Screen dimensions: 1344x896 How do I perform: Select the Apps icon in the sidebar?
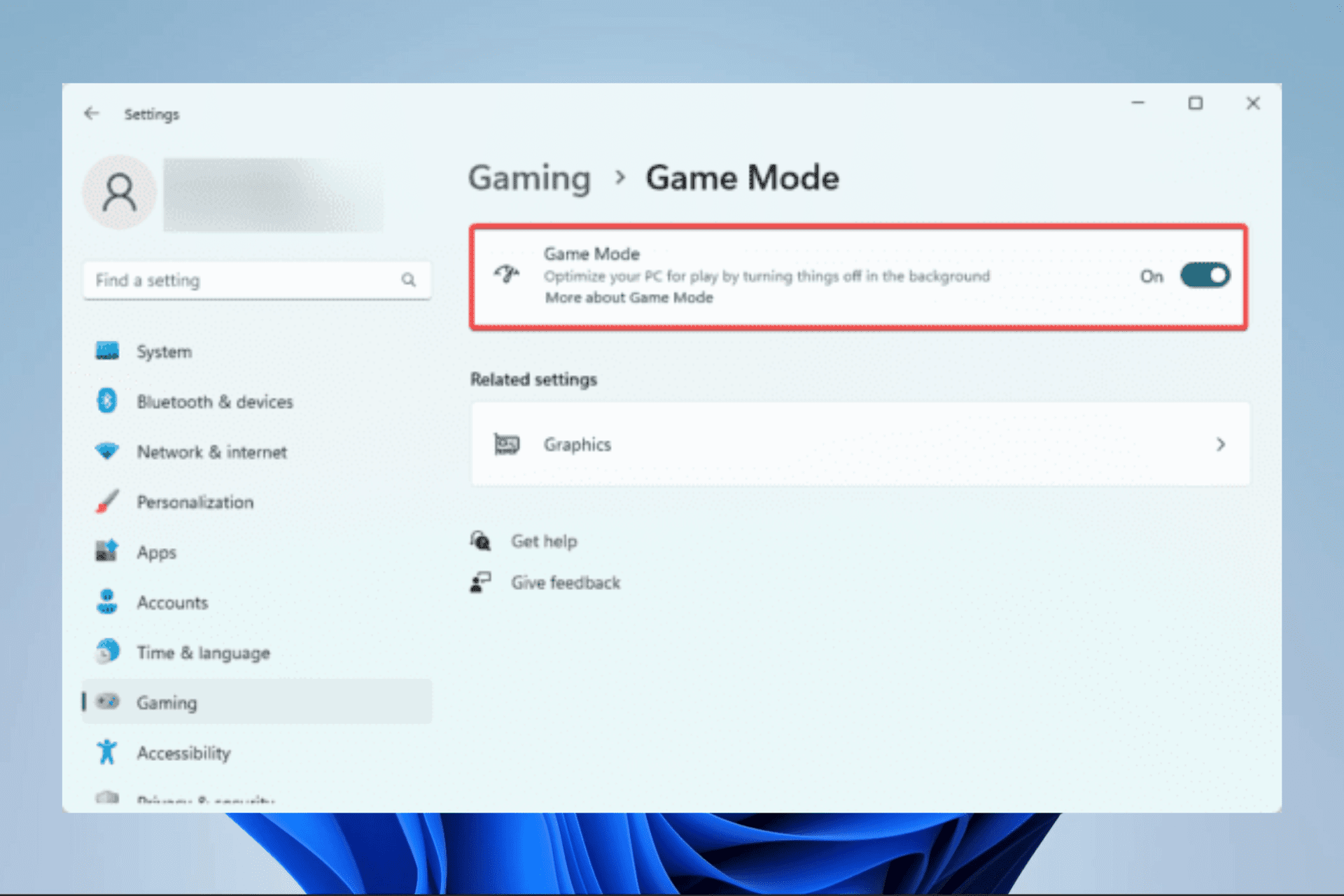point(106,552)
